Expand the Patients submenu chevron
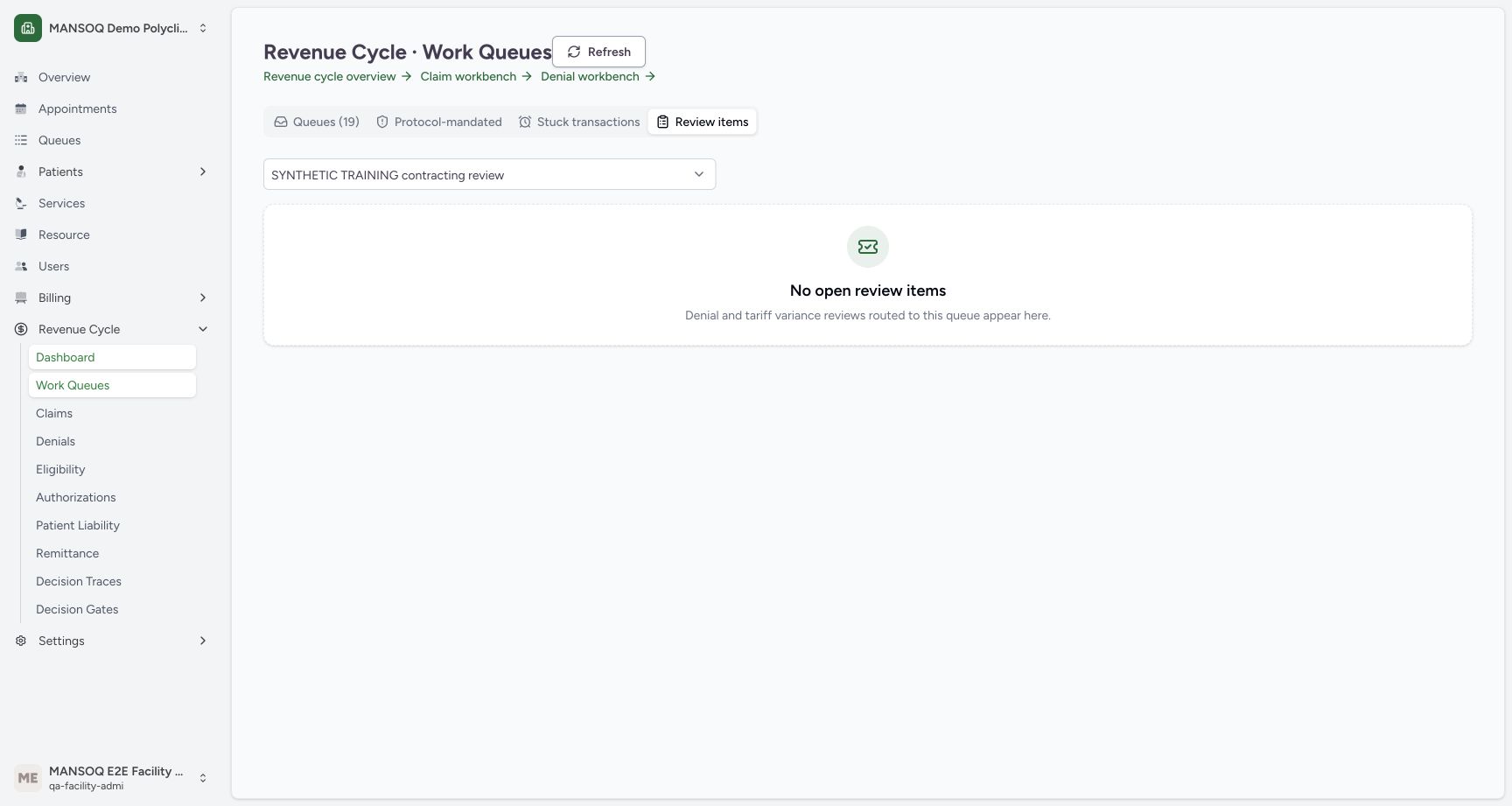The image size is (1512, 806). click(x=203, y=172)
